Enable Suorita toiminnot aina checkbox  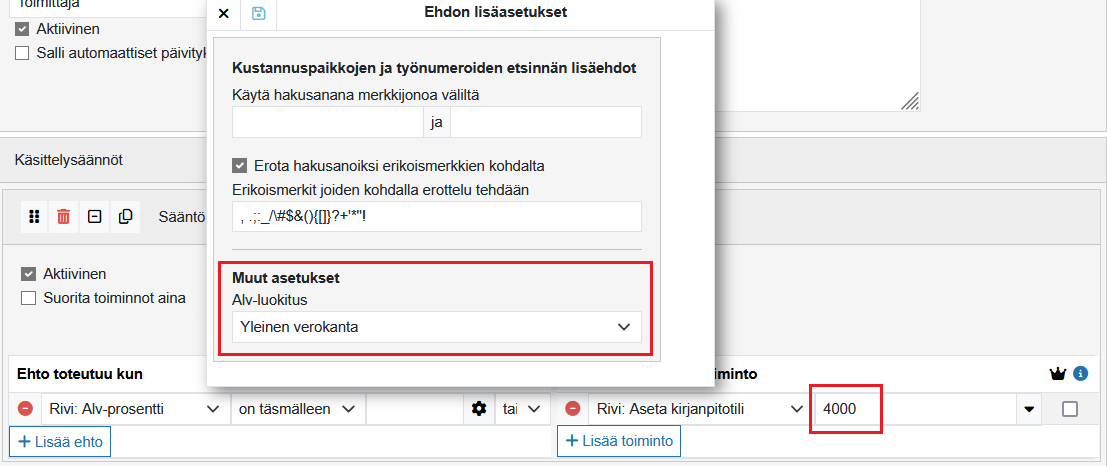28,298
